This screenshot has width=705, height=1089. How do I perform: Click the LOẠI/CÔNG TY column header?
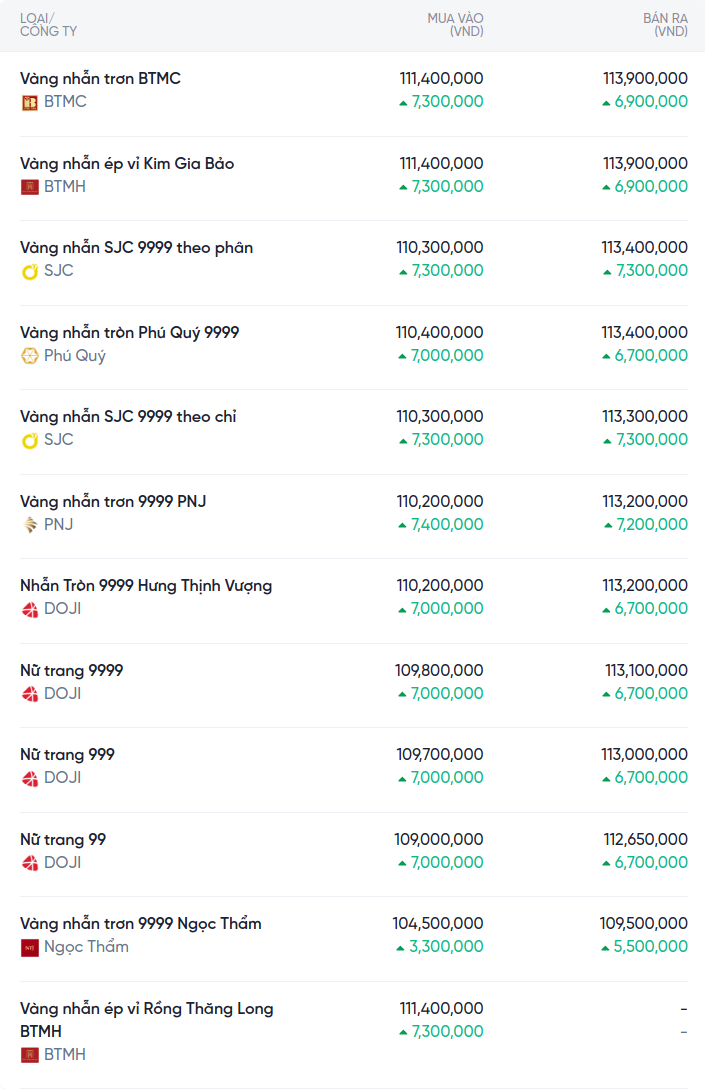point(48,25)
